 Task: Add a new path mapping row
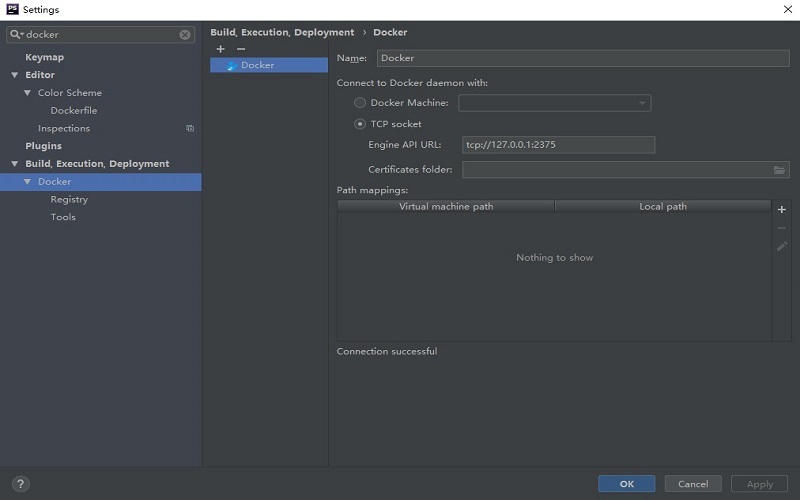pyautogui.click(x=782, y=210)
